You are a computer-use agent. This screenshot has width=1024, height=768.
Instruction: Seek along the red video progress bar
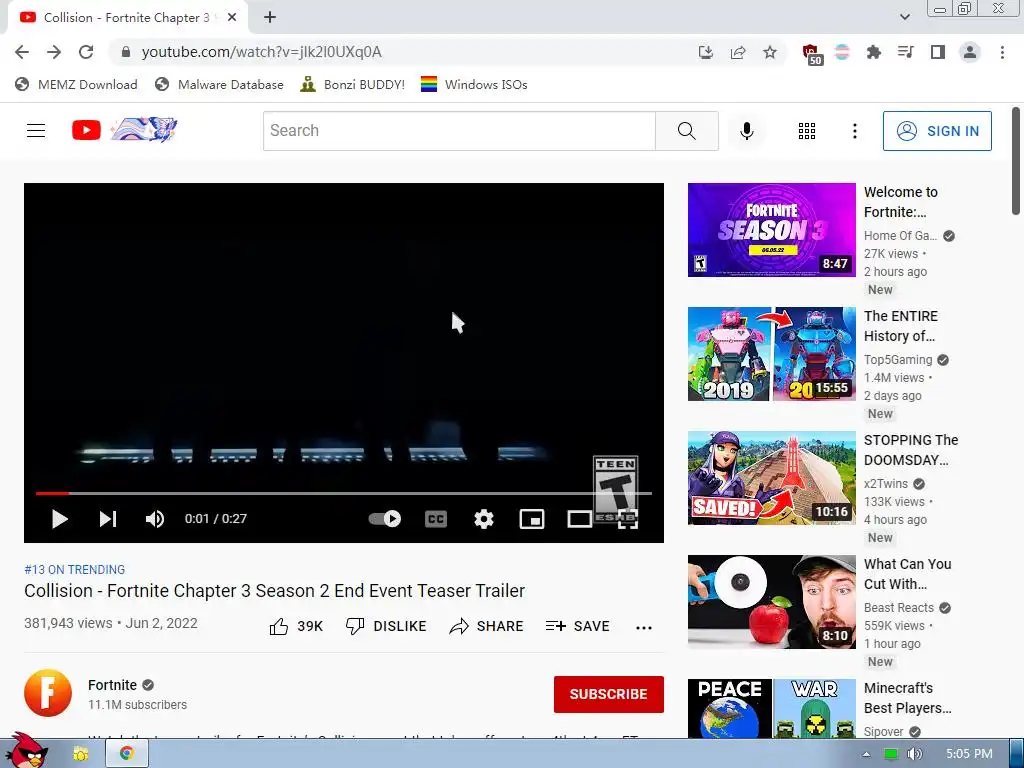[x=344, y=493]
